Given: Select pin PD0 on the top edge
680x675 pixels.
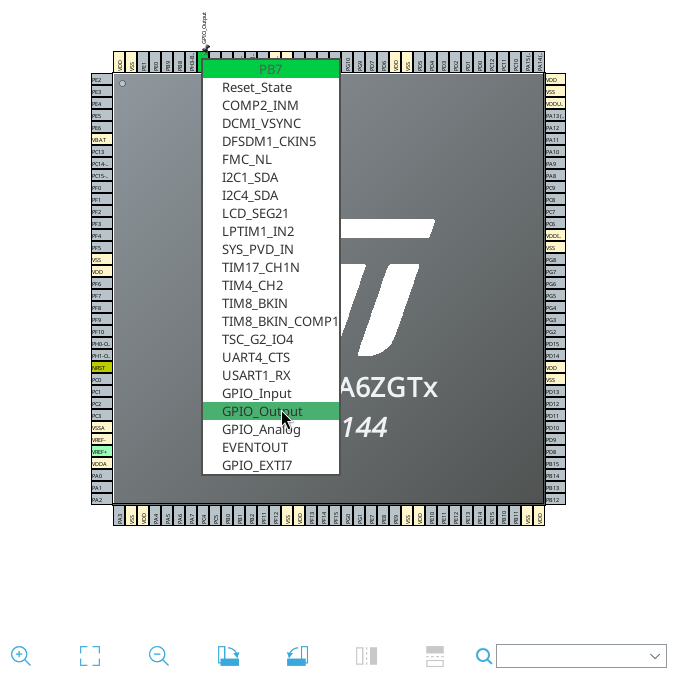Looking at the screenshot, I should pos(480,62).
